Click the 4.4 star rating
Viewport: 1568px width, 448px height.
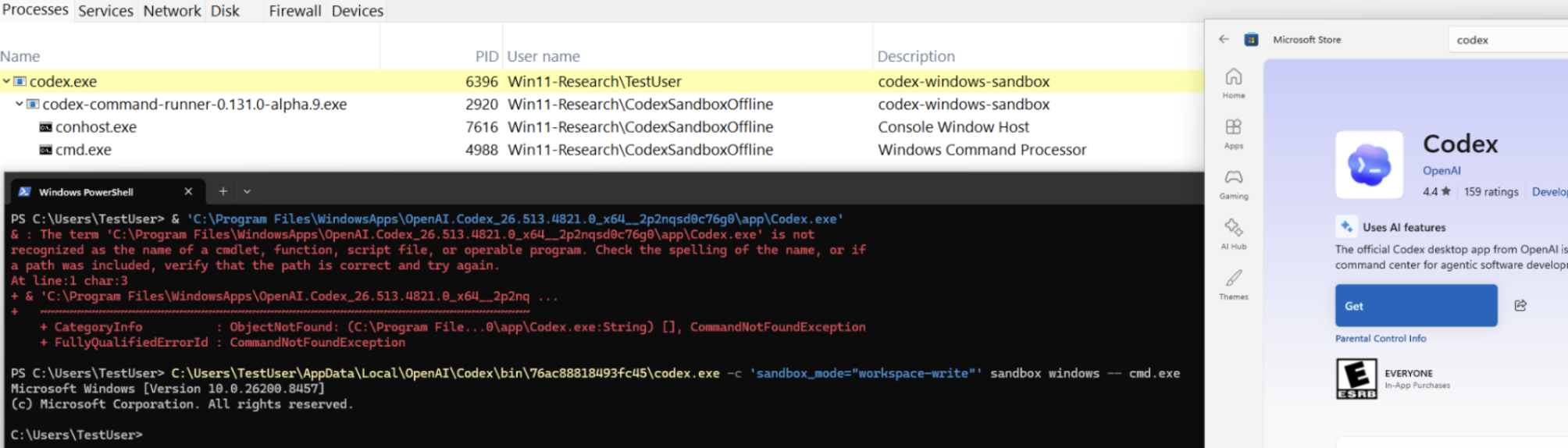pos(1436,191)
